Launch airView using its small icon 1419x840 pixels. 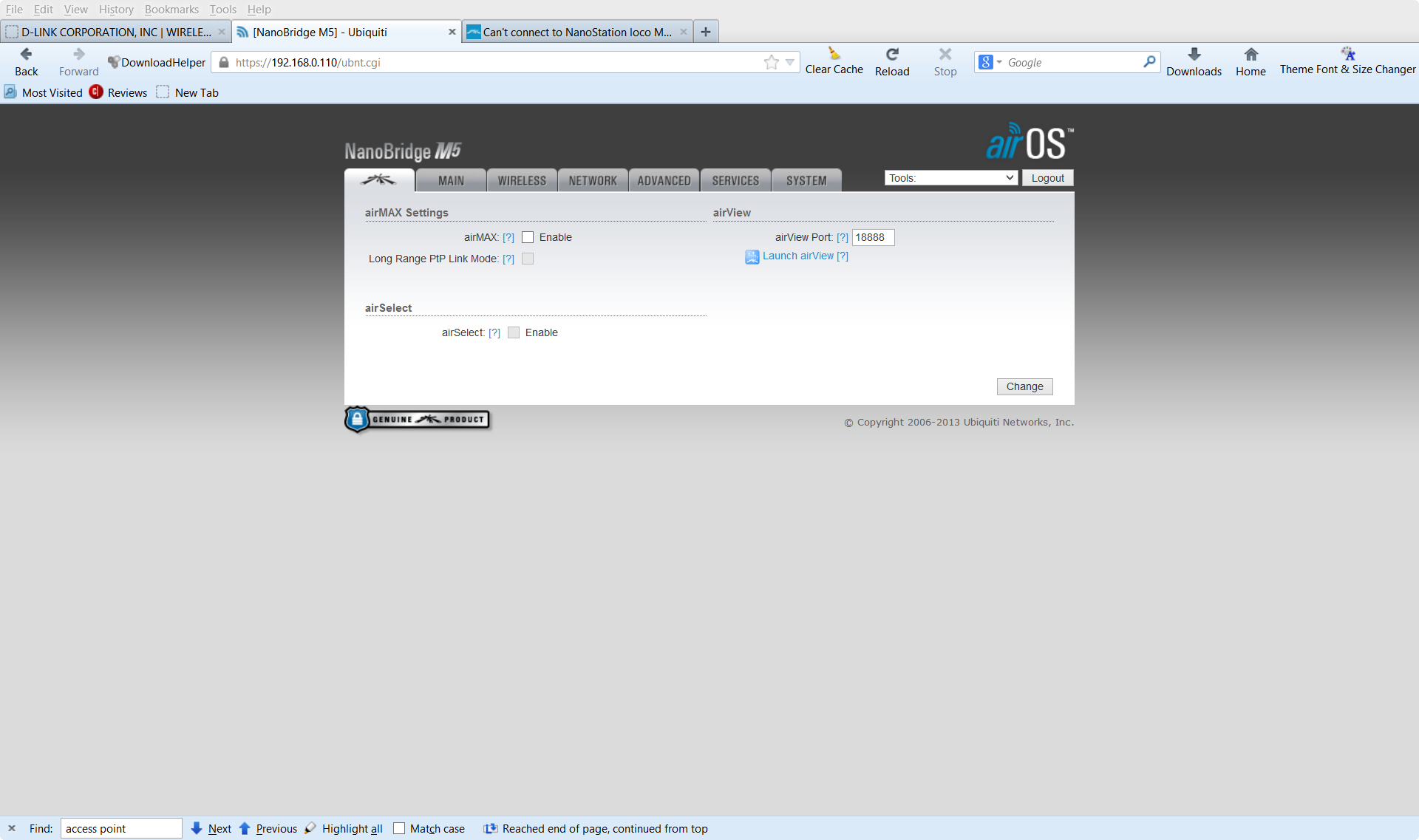(752, 256)
